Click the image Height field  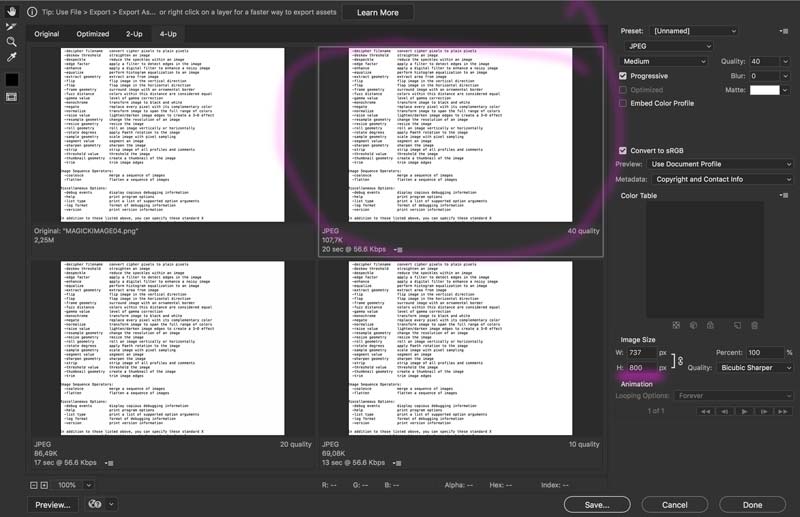pyautogui.click(x=641, y=367)
